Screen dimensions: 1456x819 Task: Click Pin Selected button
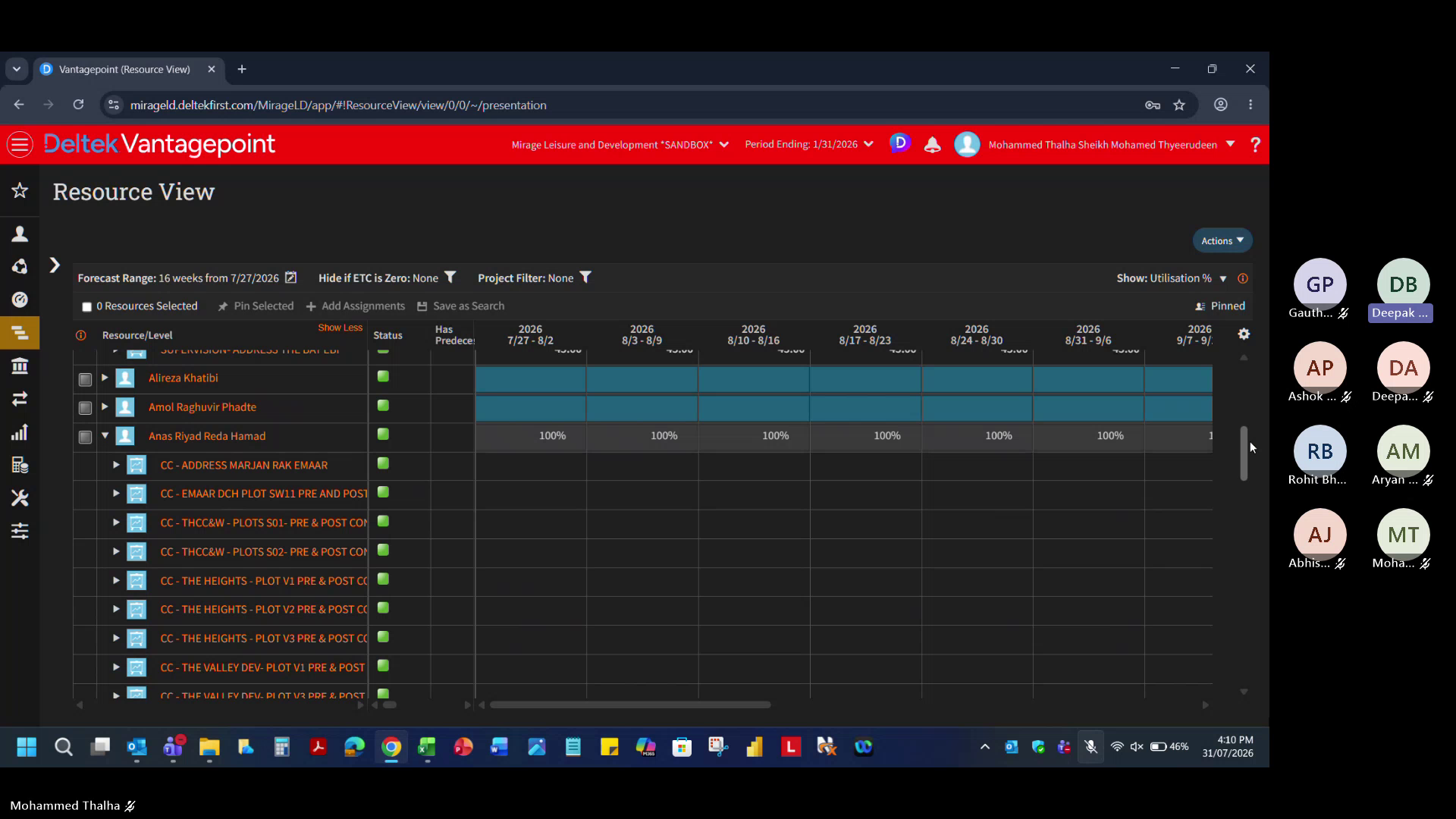(256, 306)
